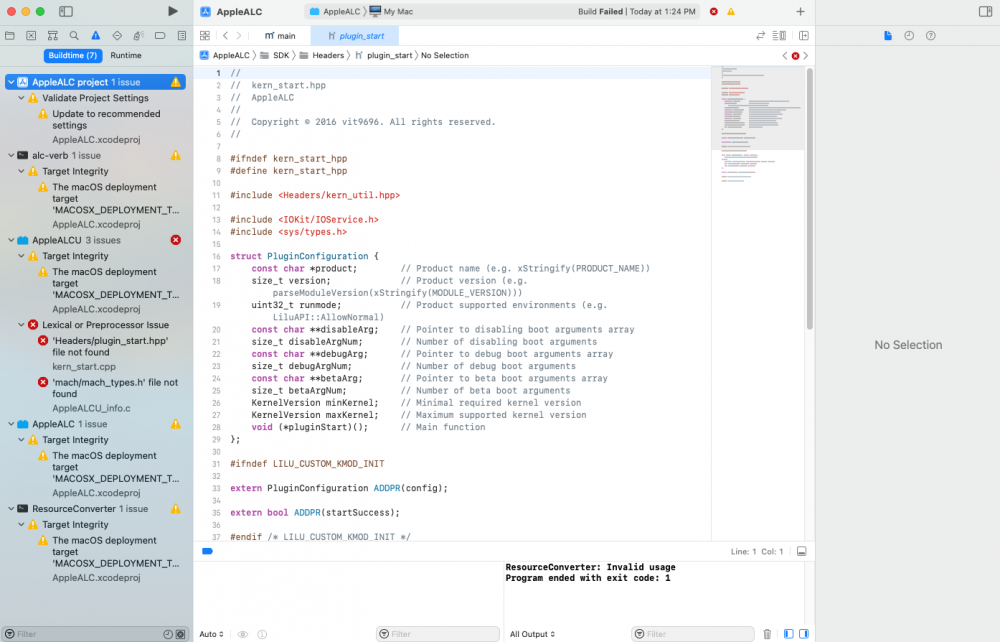The width and height of the screenshot is (1000, 642).
Task: Go back in editor history
Action: (x=225, y=36)
